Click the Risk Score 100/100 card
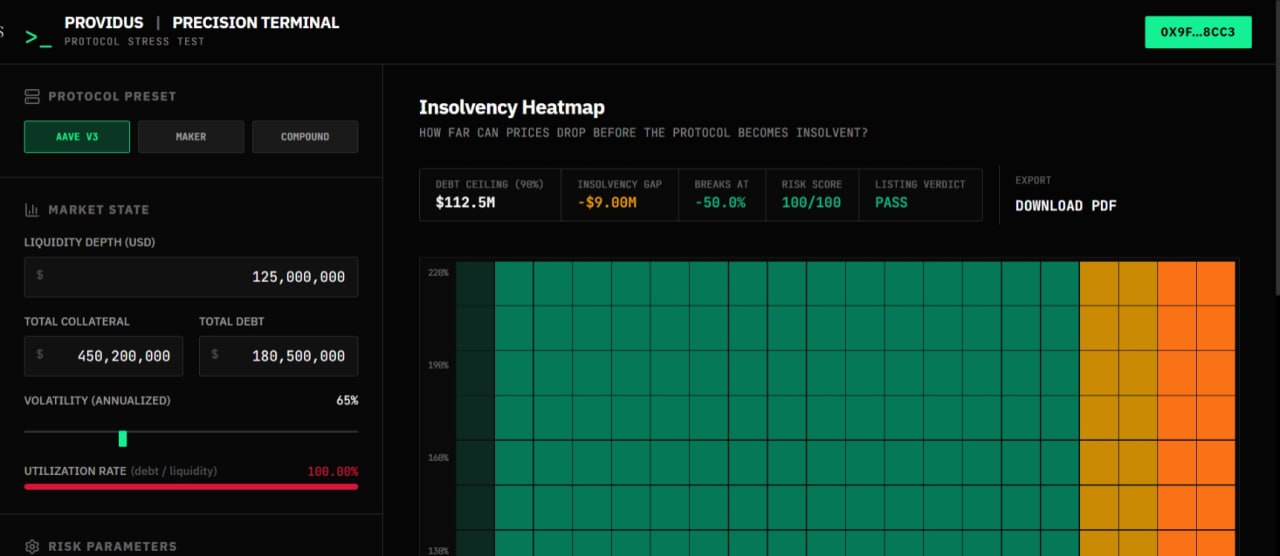 coord(813,194)
